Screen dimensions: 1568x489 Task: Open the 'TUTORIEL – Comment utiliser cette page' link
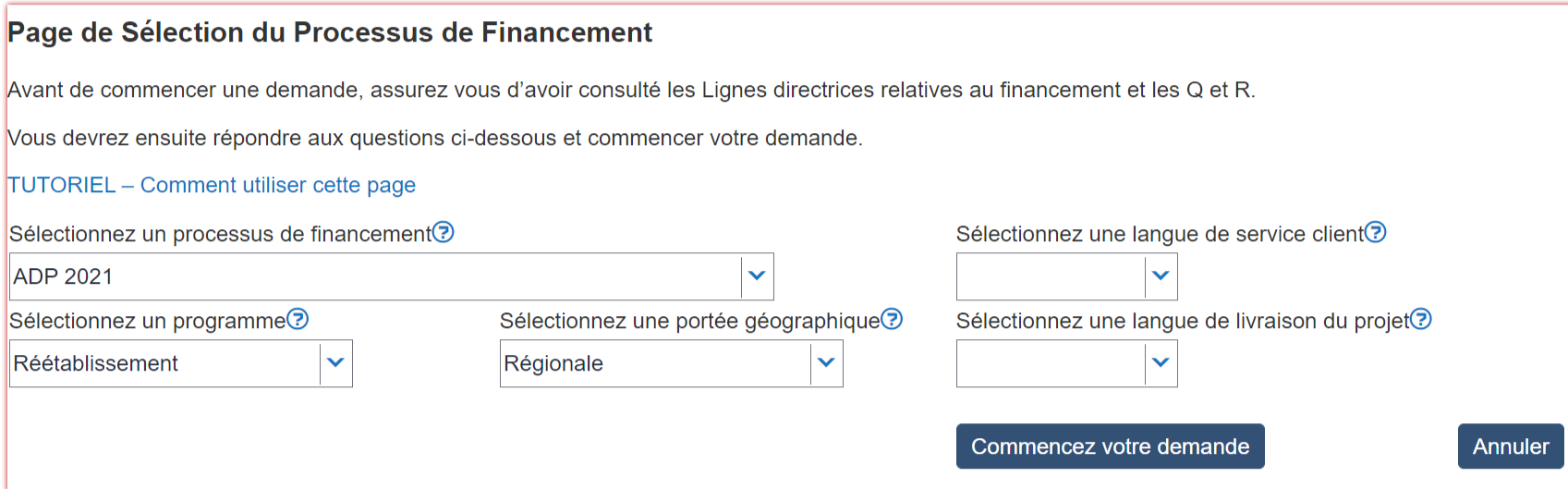coord(212,185)
